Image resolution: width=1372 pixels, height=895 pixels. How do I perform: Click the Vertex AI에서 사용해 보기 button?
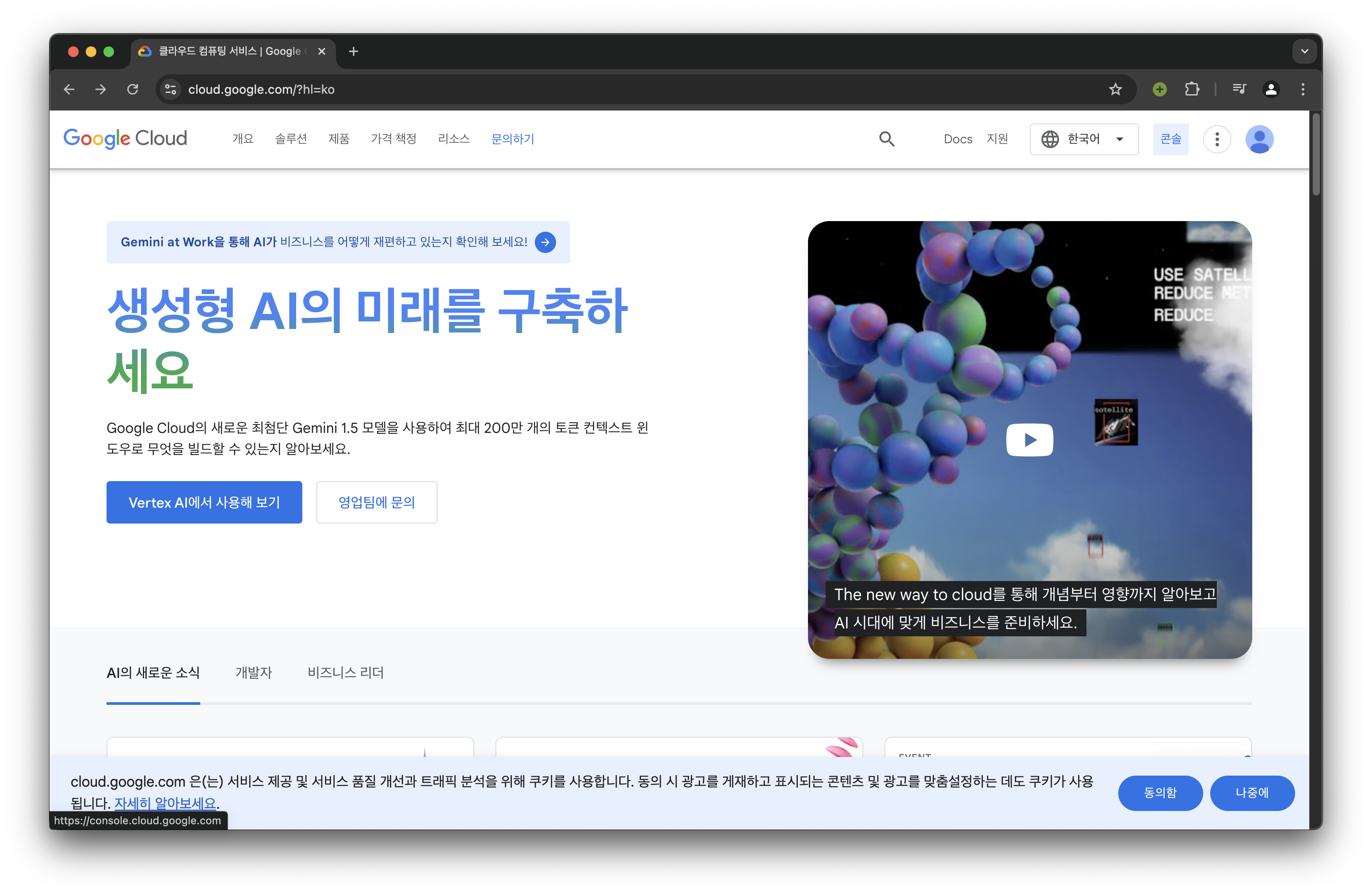[x=204, y=502]
